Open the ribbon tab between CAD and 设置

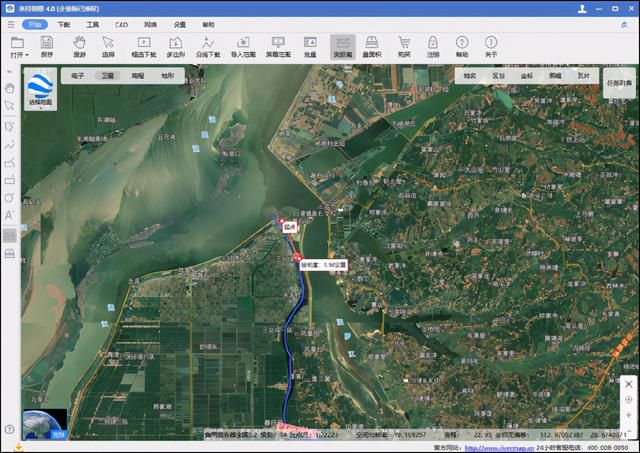(x=150, y=24)
